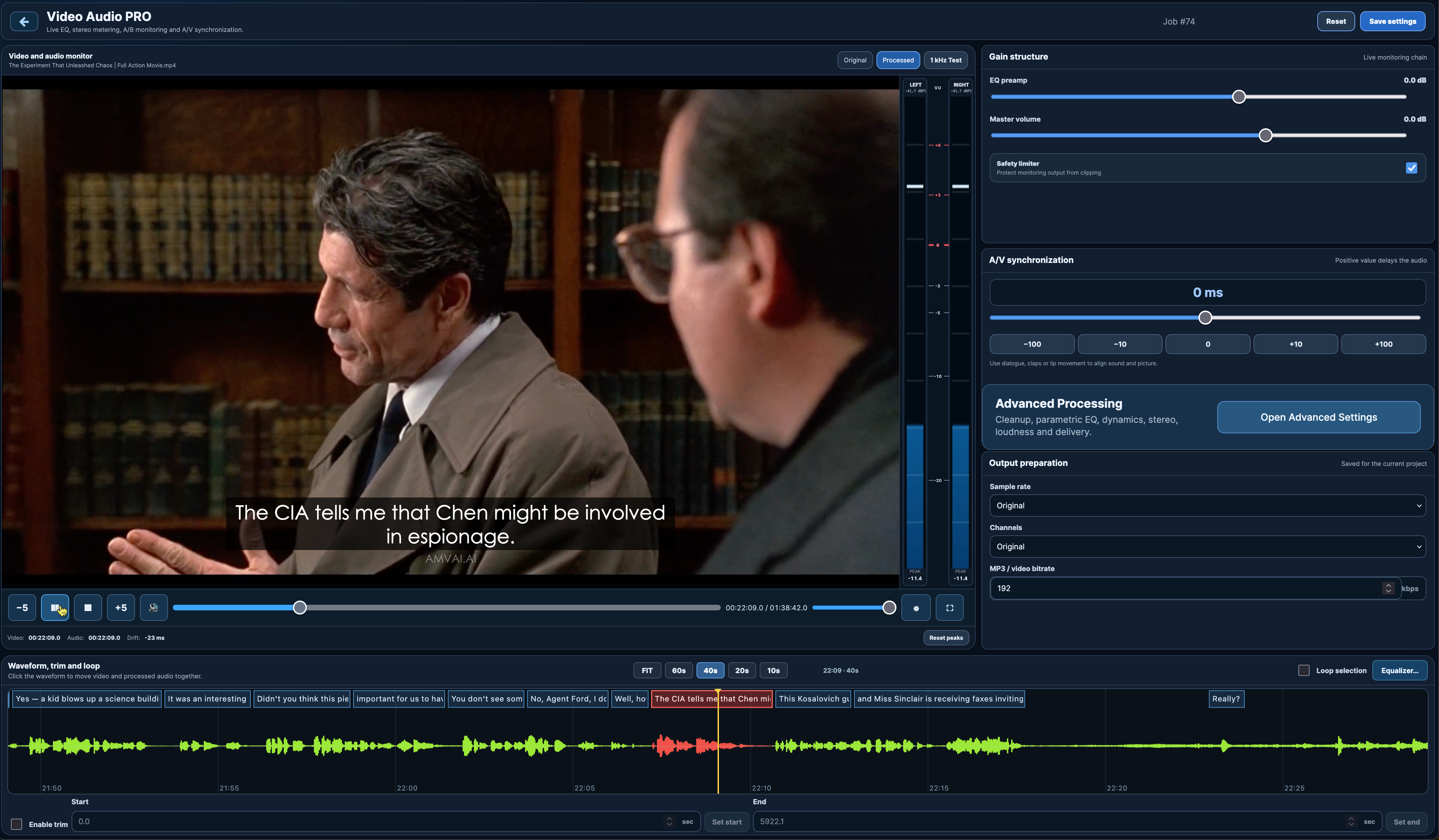Click the Master volume slider handle
This screenshot has height=840, width=1439.
tap(1265, 136)
